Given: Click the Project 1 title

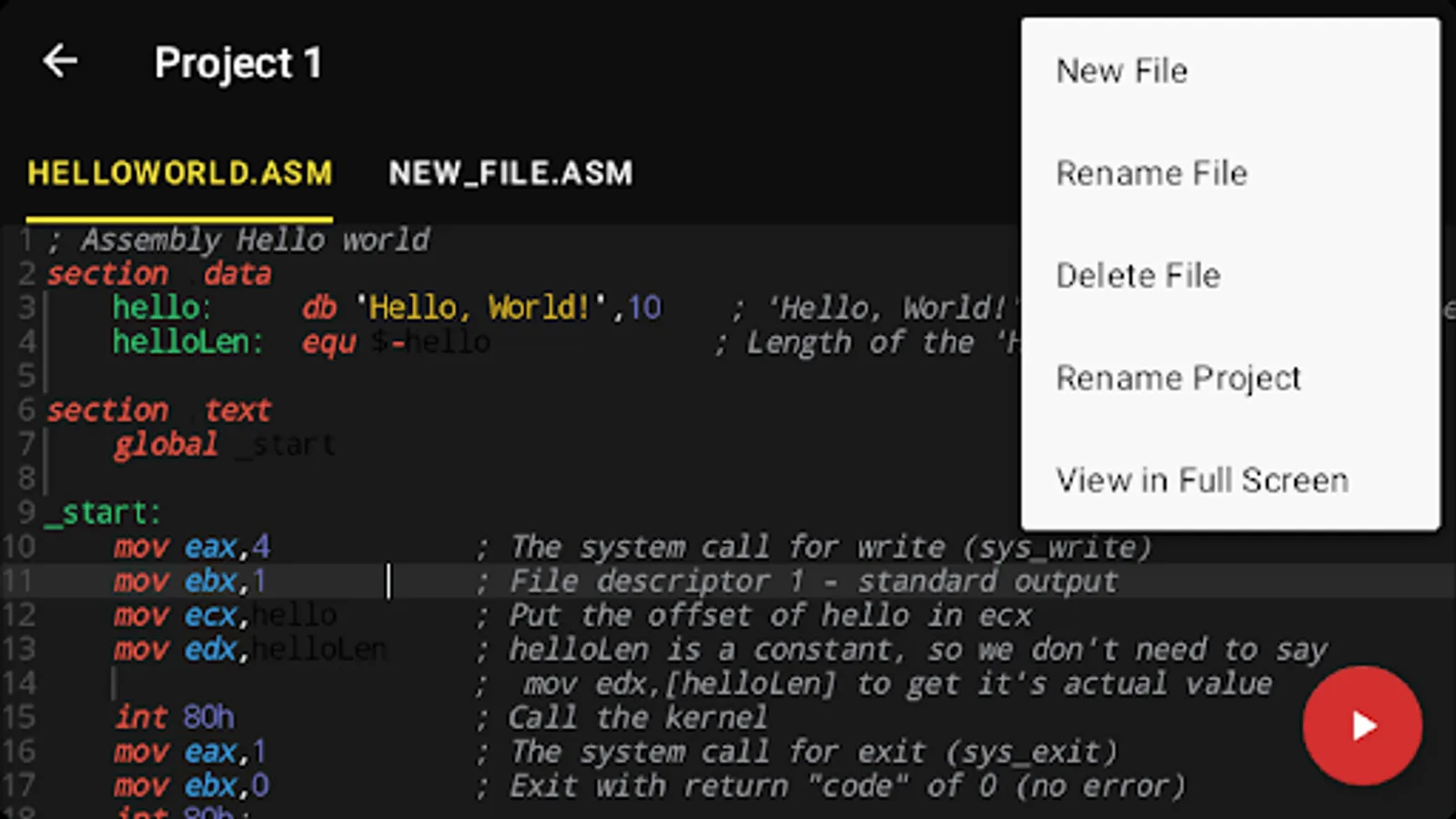Looking at the screenshot, I should click(238, 63).
